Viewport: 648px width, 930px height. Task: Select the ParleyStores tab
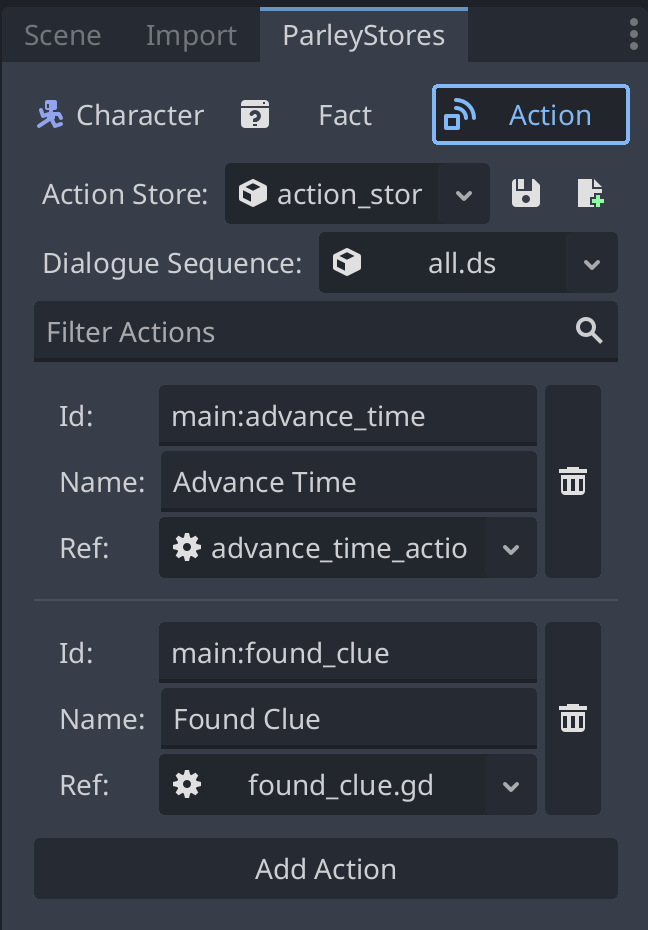[x=364, y=34]
